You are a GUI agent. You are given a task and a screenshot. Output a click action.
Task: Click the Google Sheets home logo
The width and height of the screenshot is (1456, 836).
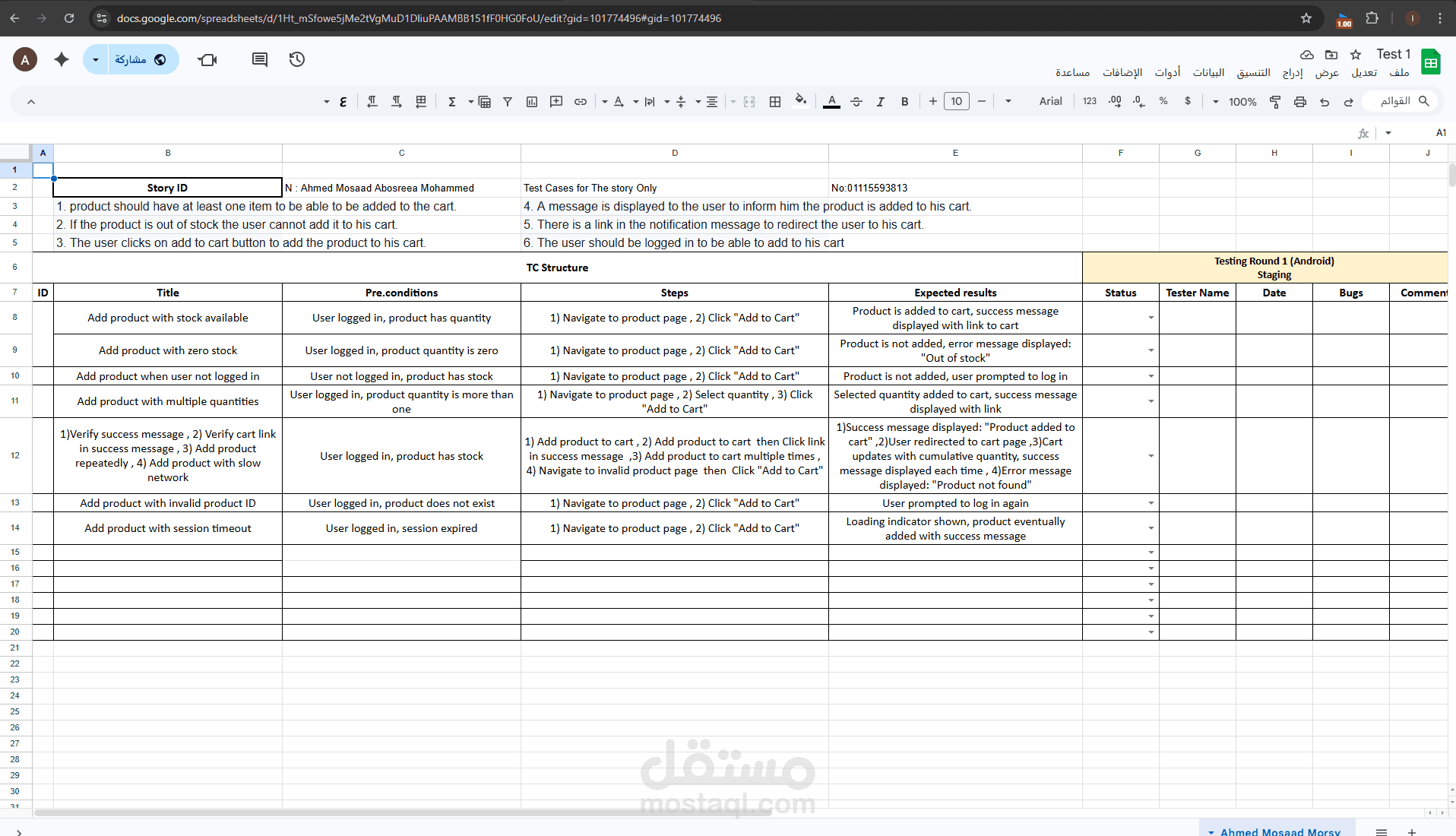click(1431, 62)
